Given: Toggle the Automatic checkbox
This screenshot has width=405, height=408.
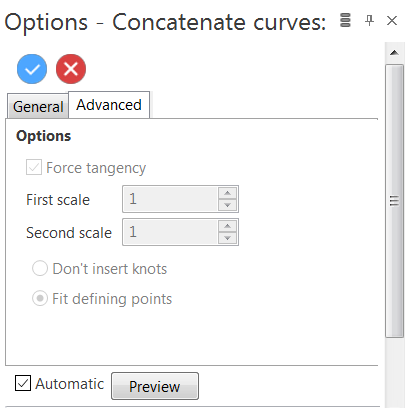Looking at the screenshot, I should [23, 383].
